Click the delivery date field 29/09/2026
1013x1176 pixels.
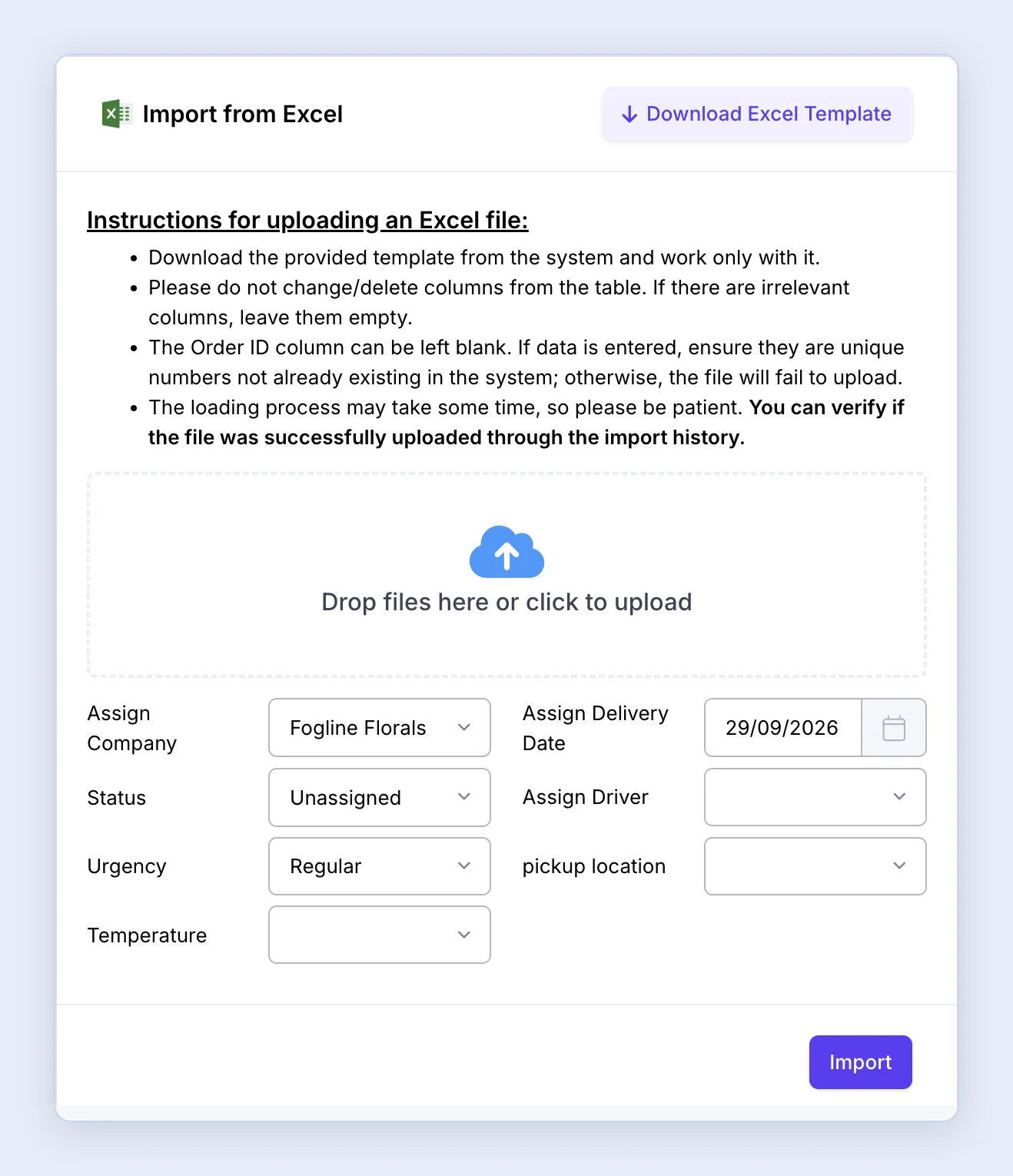[783, 727]
